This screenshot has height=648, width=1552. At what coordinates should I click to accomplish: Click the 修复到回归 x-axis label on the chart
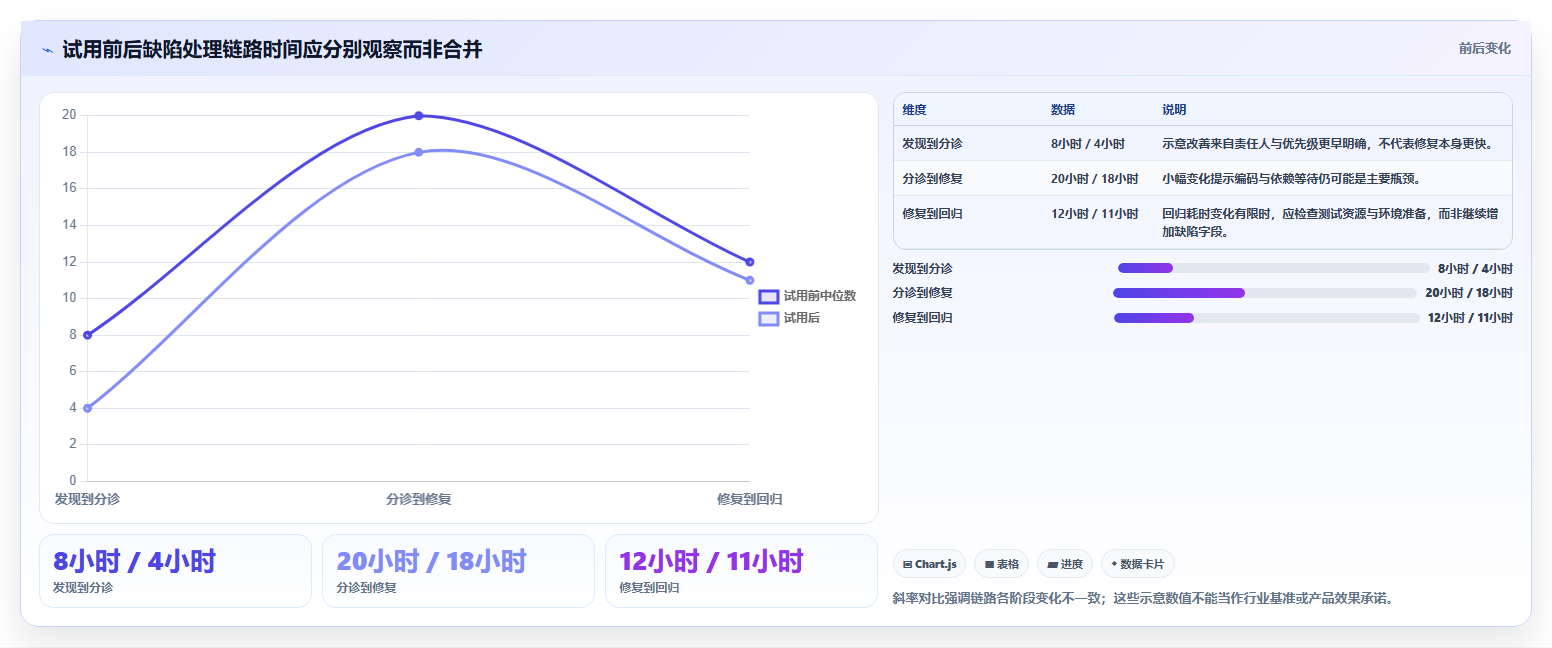[x=750, y=498]
